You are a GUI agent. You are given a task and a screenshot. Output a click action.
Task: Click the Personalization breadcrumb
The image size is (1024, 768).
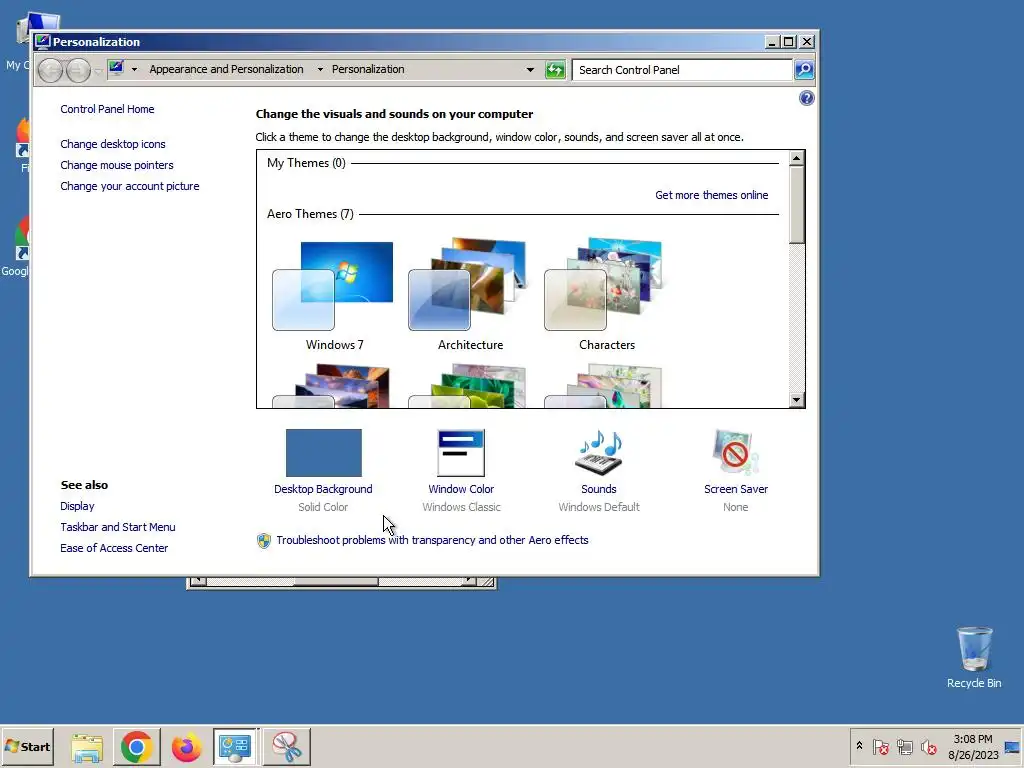tap(368, 69)
